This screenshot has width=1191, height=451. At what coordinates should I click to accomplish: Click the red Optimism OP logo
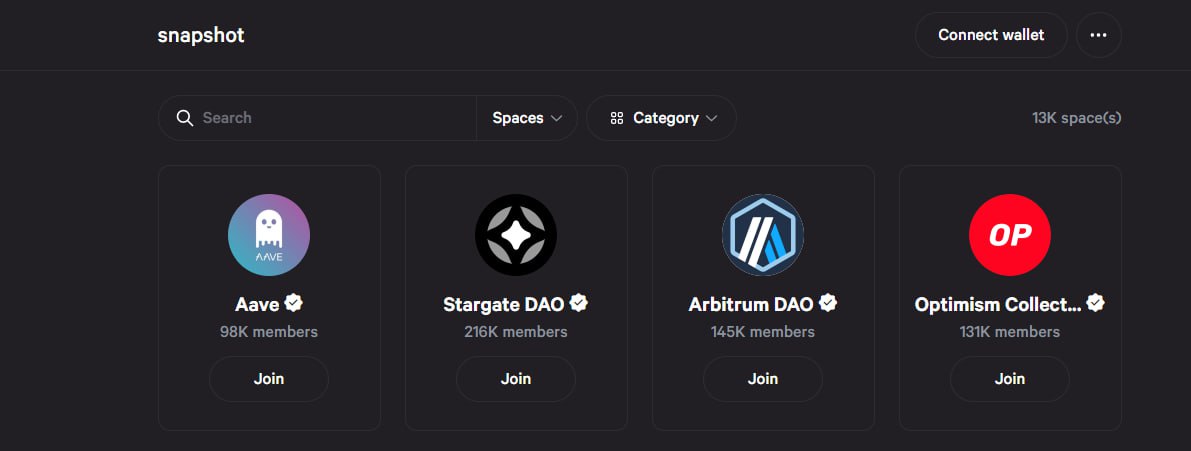pos(1010,235)
